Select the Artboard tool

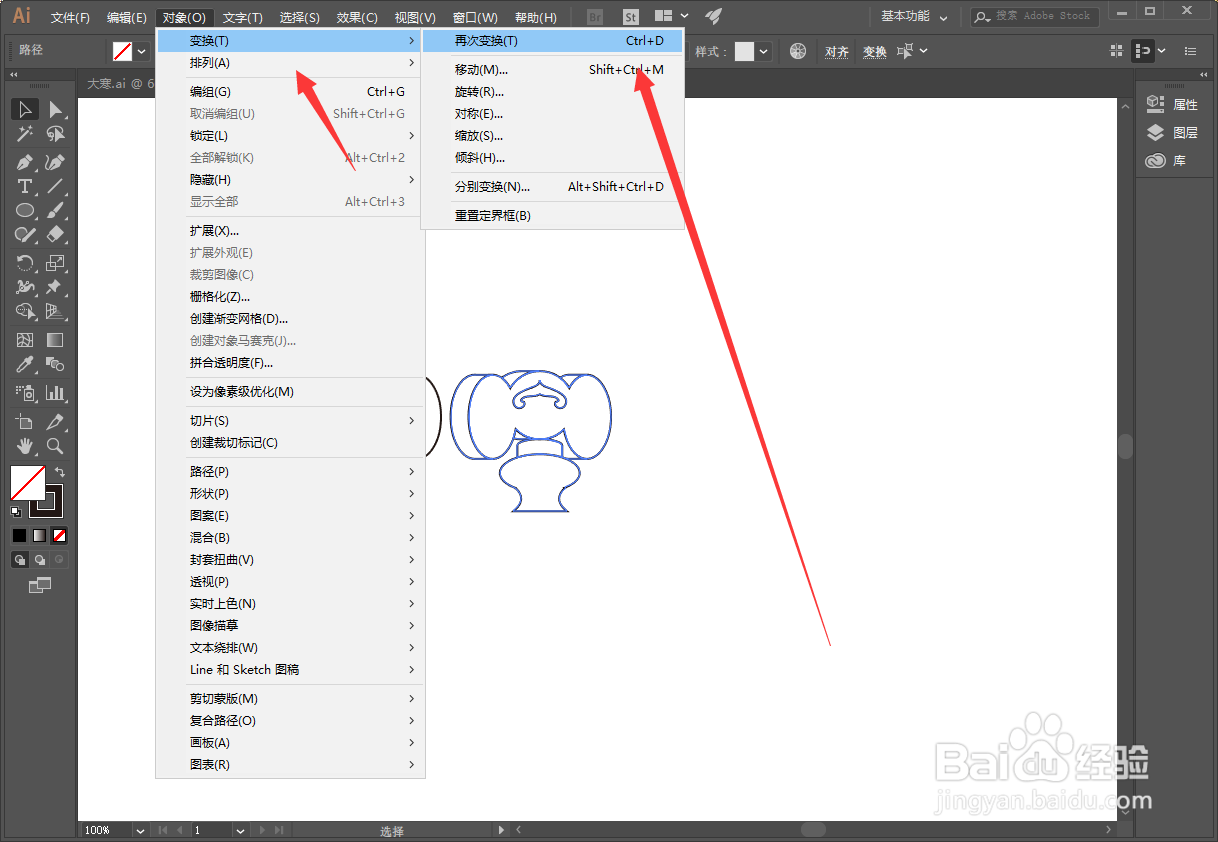(26, 422)
